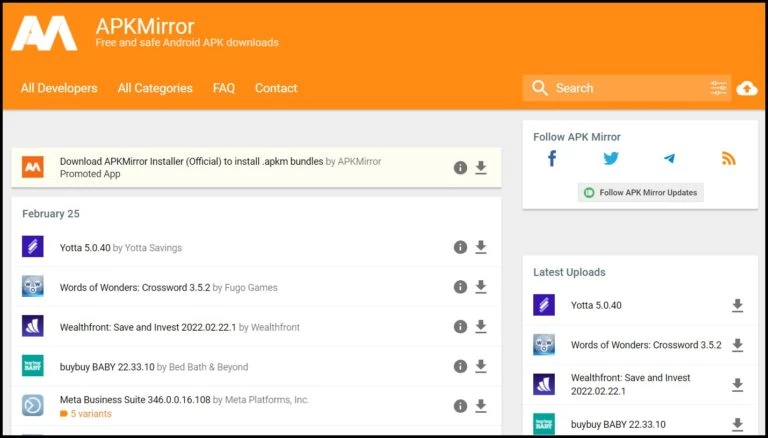Open Words of Wonders in Latest Uploads

646,345
